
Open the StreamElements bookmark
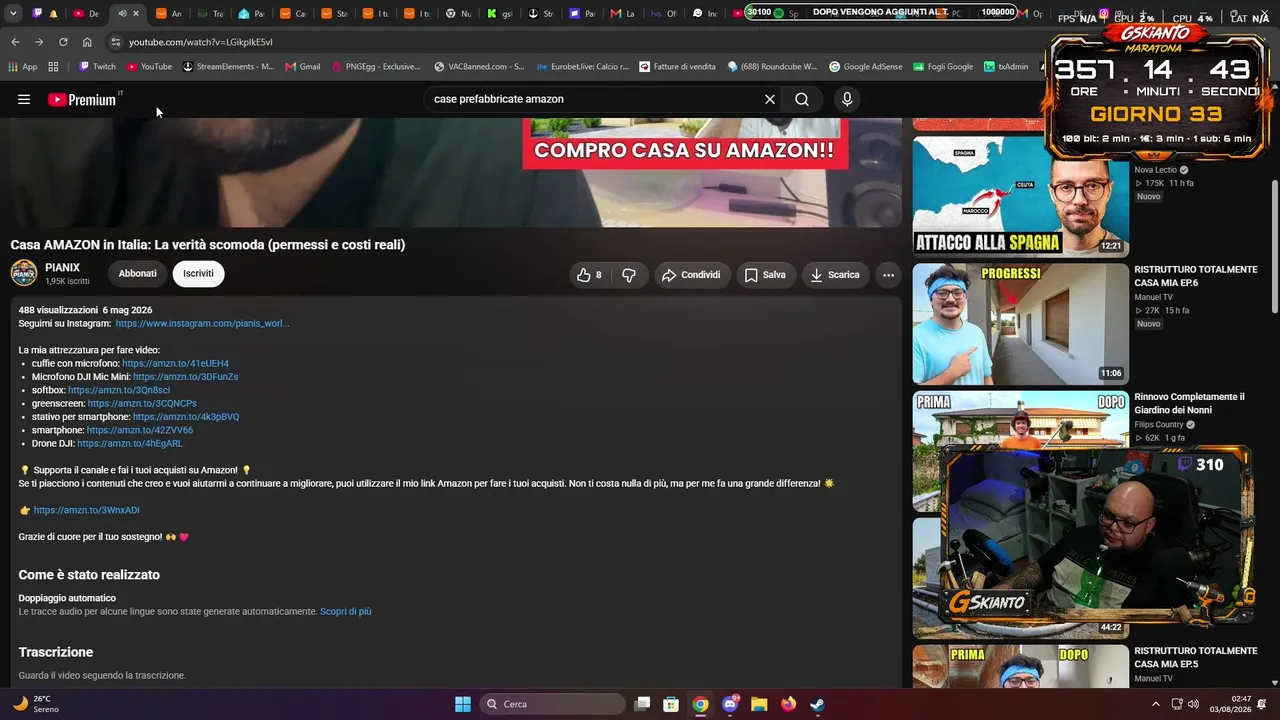[x=228, y=67]
